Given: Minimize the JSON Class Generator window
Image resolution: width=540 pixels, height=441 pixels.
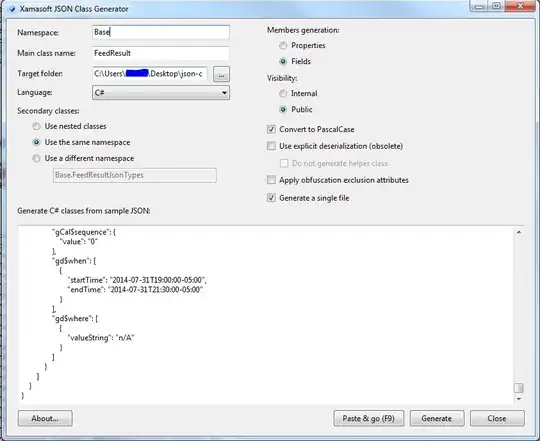Looking at the screenshot, I should coord(479,6).
